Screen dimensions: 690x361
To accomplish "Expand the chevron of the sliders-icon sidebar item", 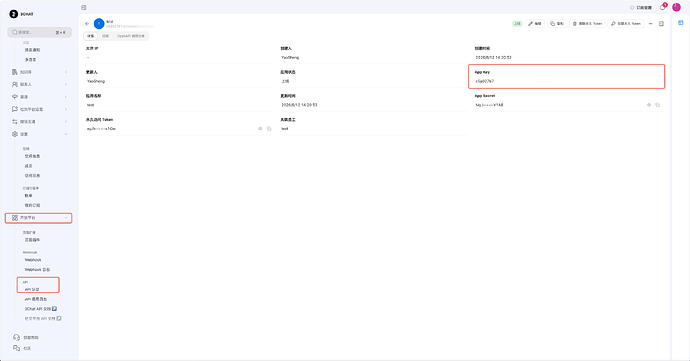I will (66, 122).
